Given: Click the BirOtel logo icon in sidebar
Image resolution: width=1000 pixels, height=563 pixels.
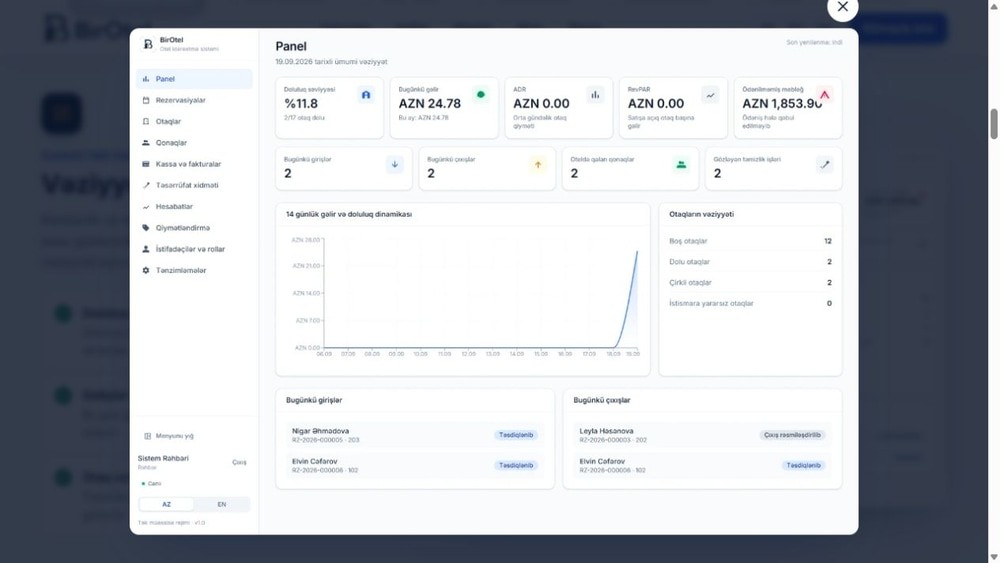Looking at the screenshot, I should [x=148, y=44].
